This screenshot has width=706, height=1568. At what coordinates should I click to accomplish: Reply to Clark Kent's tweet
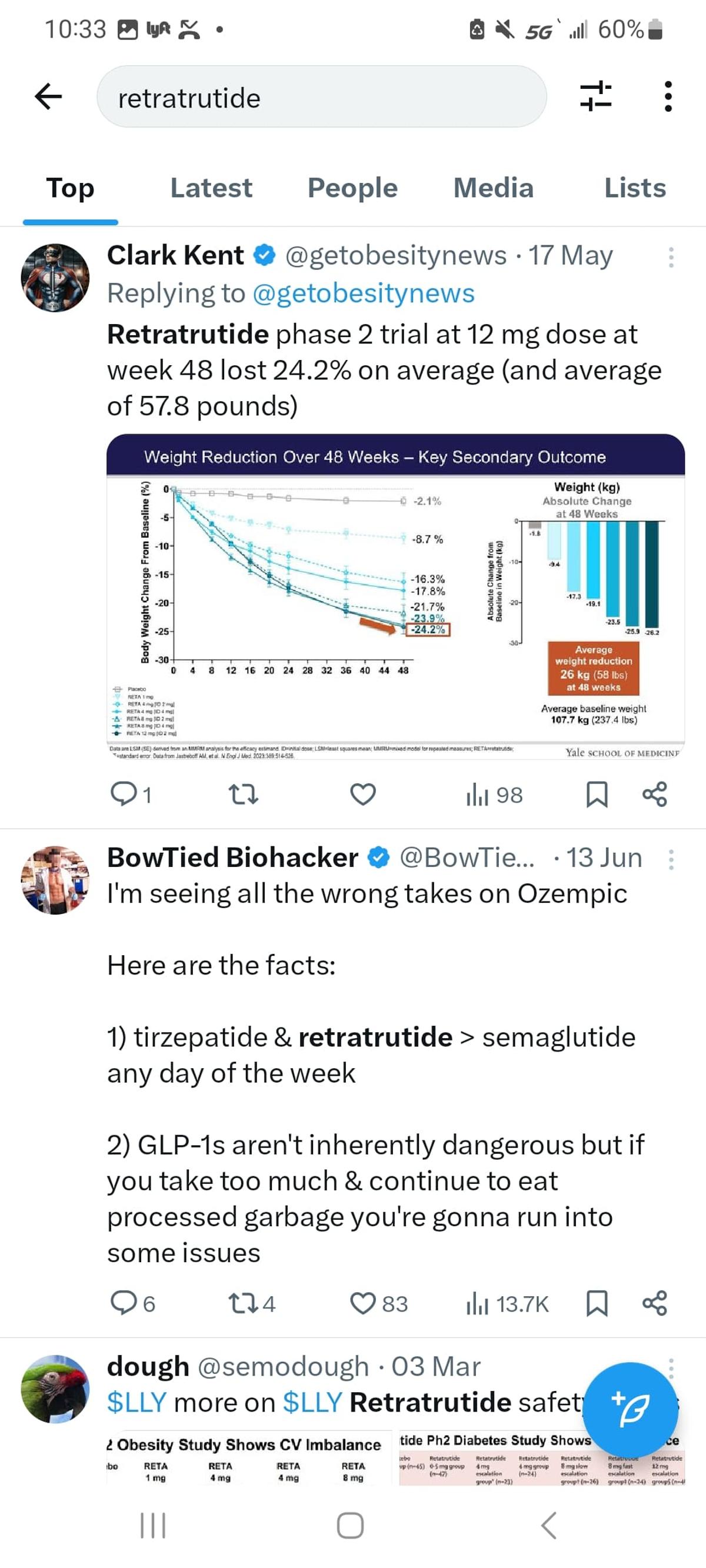point(123,794)
